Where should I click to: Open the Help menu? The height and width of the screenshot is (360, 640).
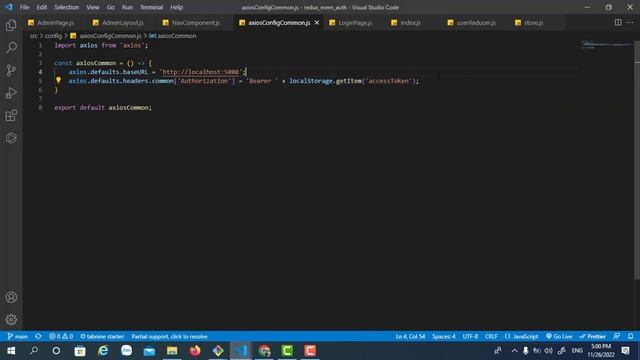point(176,7)
